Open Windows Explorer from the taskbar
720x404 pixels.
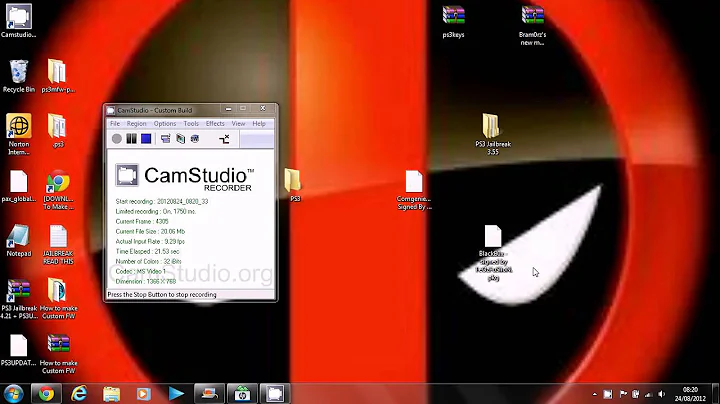point(111,393)
